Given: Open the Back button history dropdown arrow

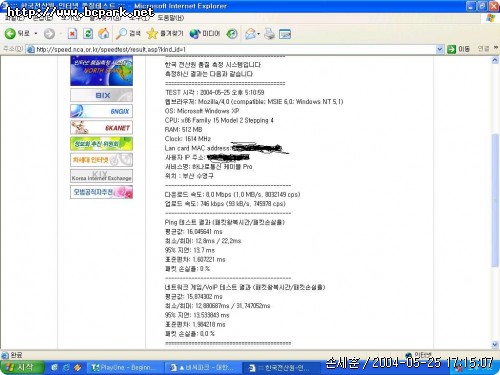Looking at the screenshot, I should coord(36,34).
